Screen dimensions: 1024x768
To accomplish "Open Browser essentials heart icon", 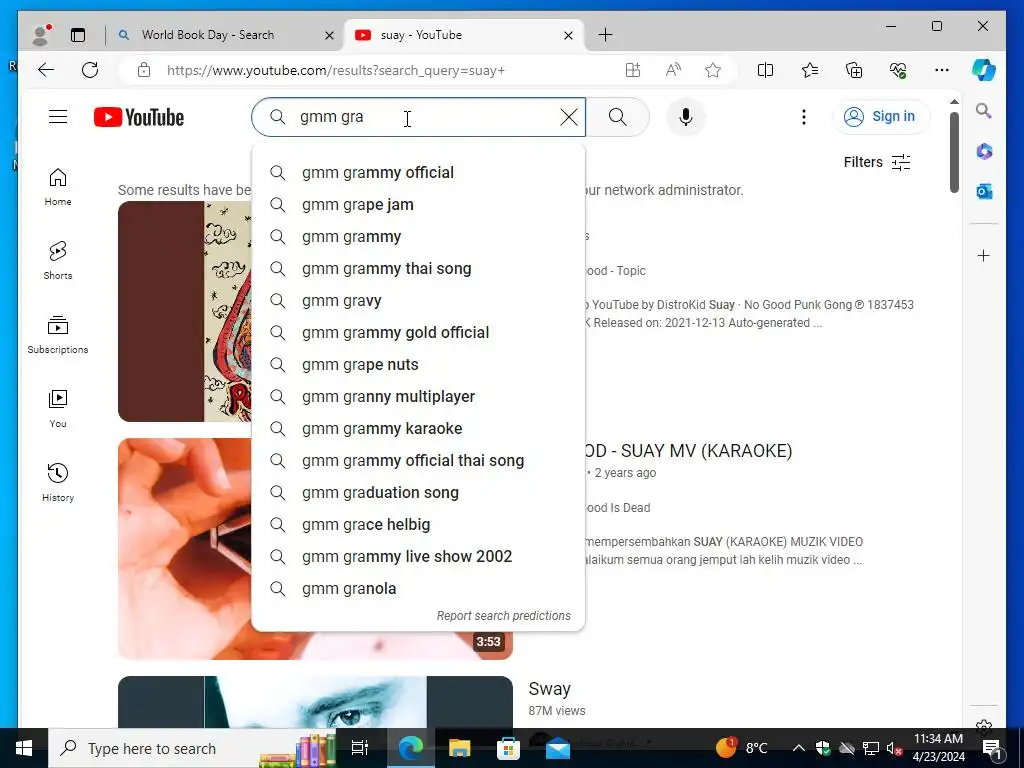I will coord(898,70).
